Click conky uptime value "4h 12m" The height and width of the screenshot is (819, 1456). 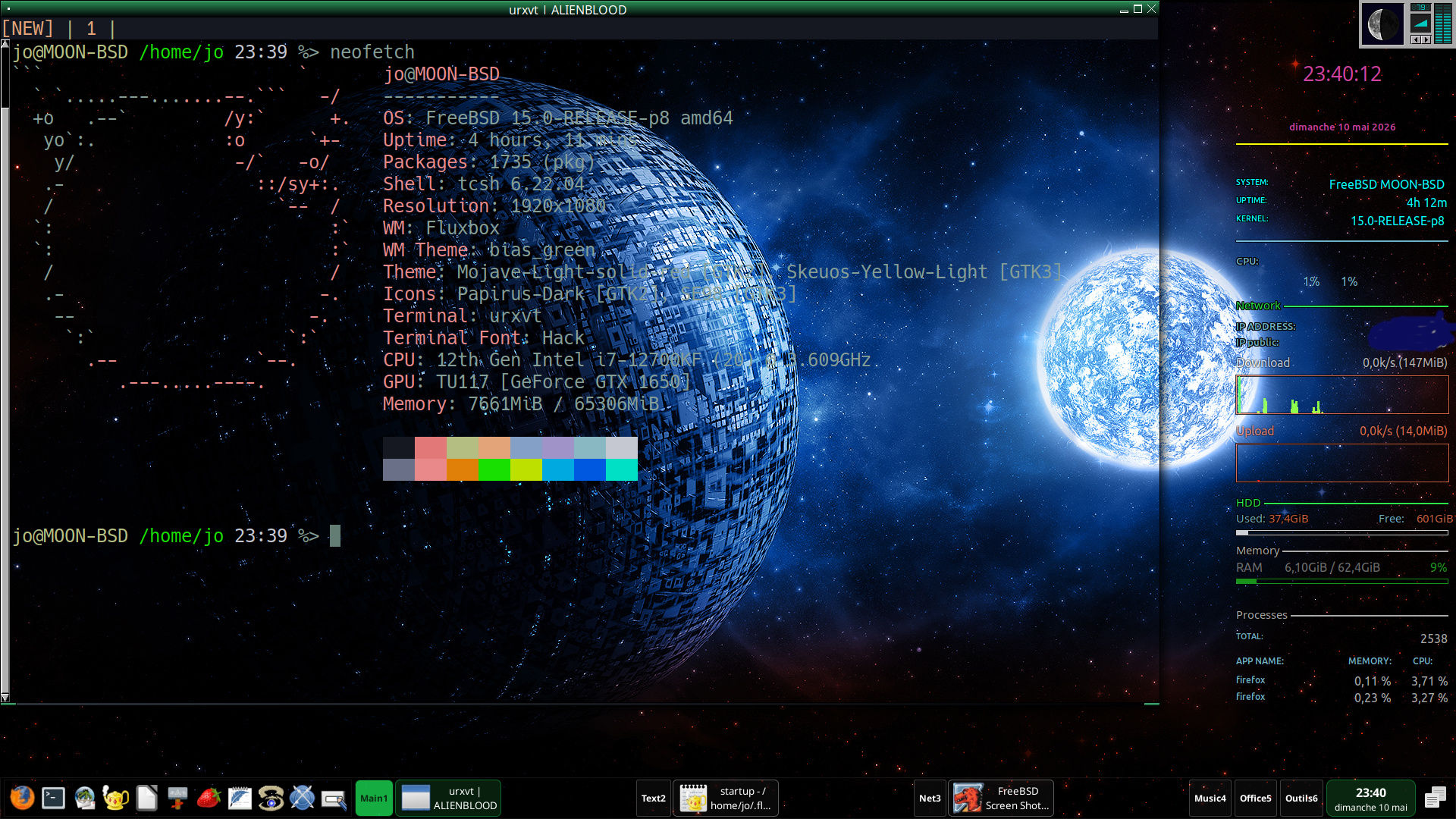coord(1426,202)
